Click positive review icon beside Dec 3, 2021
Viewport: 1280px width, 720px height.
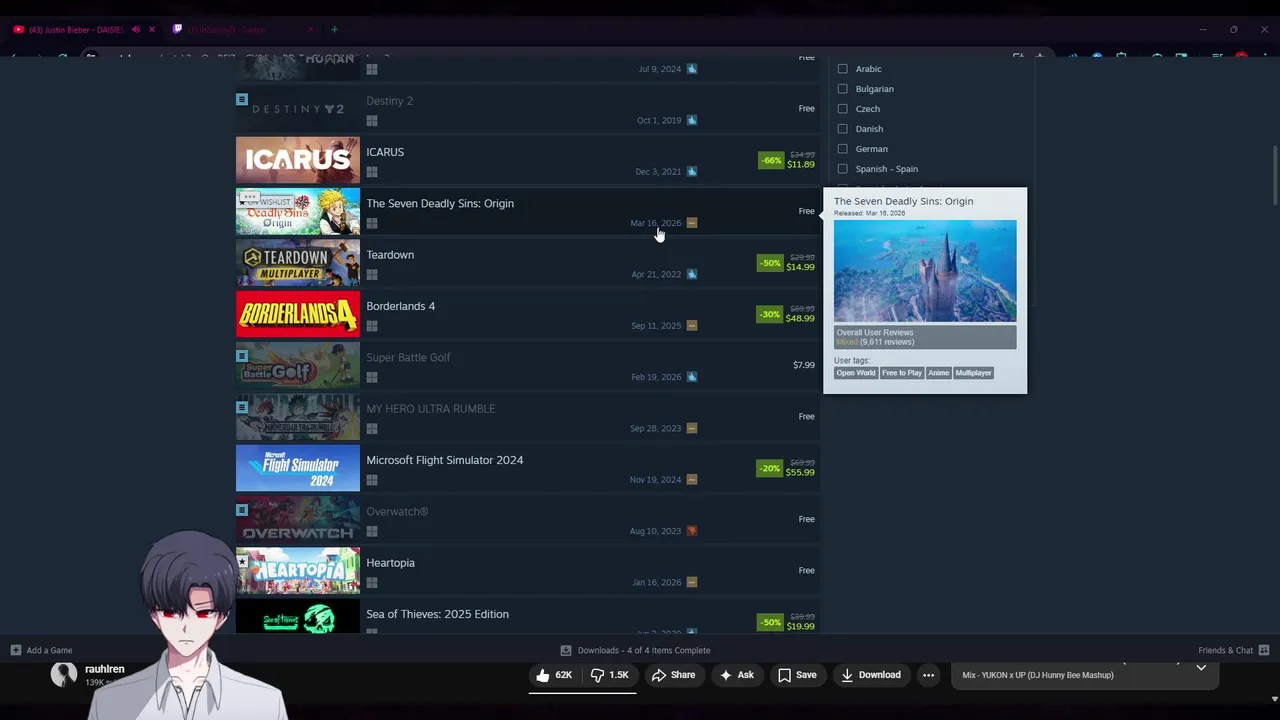tap(692, 172)
